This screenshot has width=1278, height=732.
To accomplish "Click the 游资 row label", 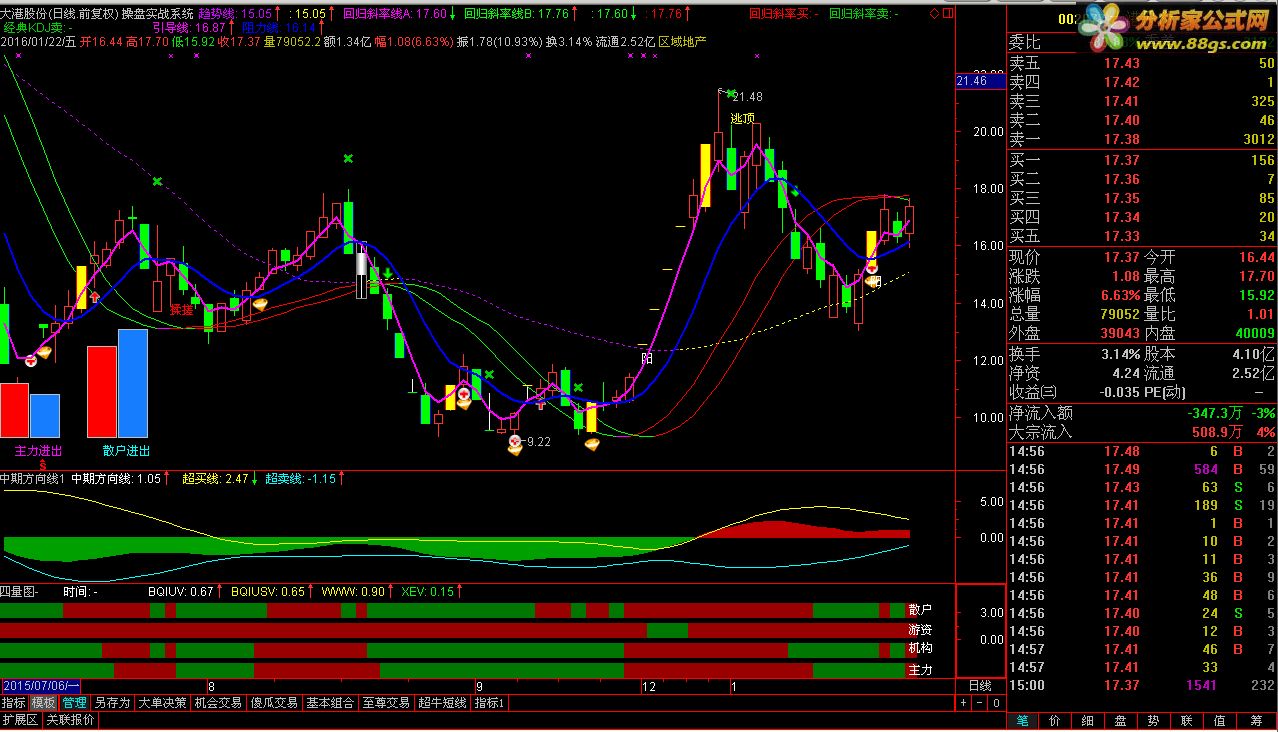I will click(x=920, y=630).
